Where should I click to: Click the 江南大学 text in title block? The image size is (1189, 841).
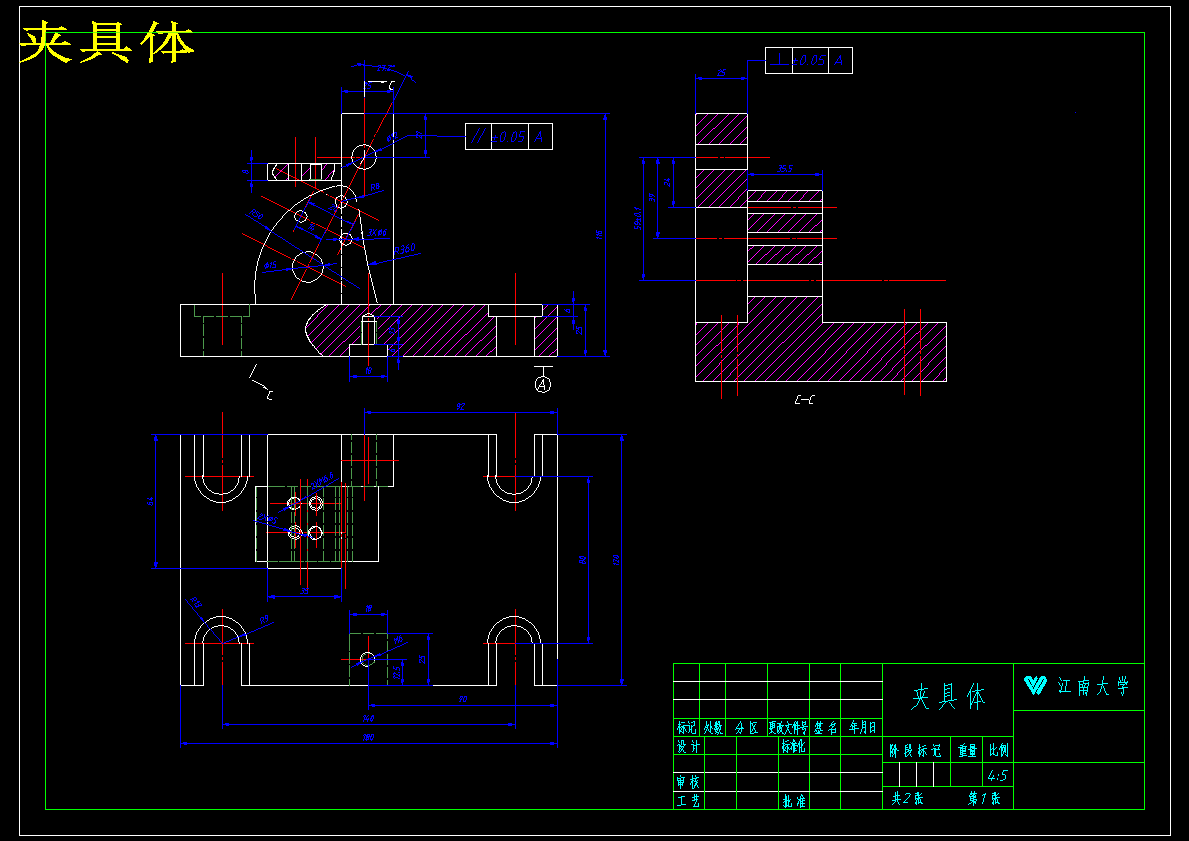pos(1093,687)
